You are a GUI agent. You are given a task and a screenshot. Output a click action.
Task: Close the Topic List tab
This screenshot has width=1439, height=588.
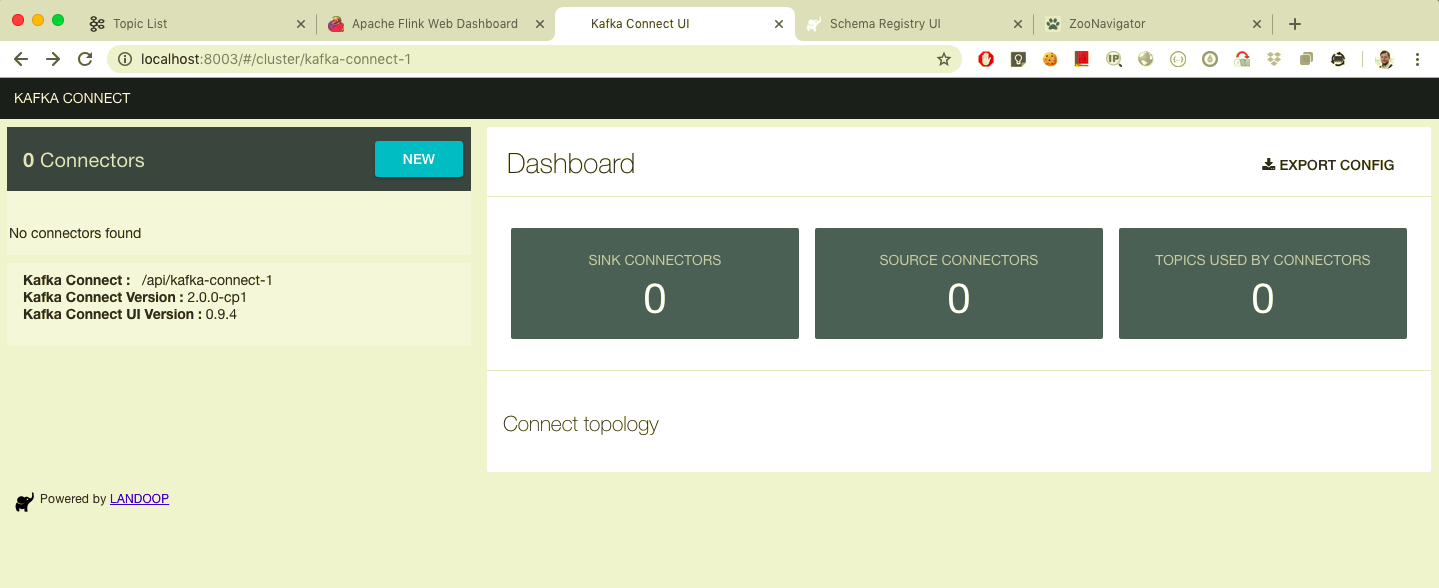click(x=301, y=23)
